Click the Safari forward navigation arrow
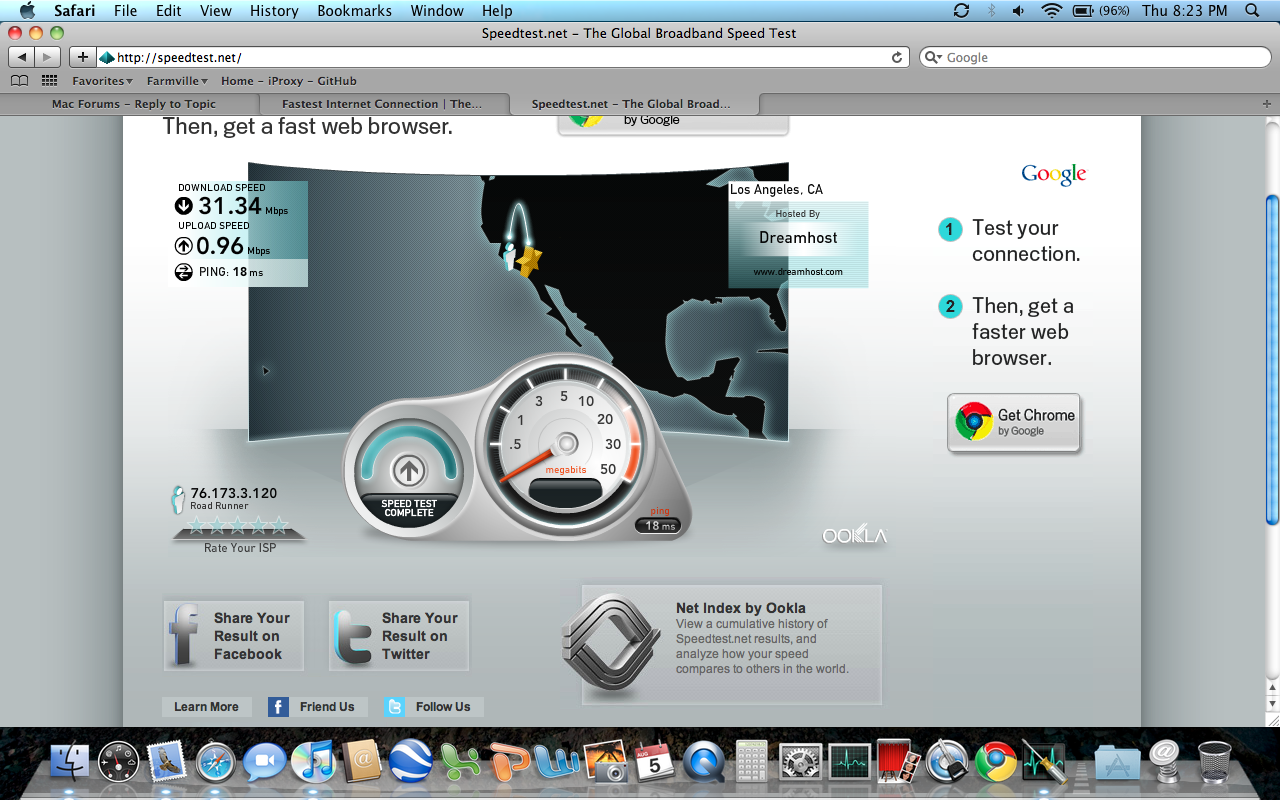1280x800 pixels. [x=47, y=57]
